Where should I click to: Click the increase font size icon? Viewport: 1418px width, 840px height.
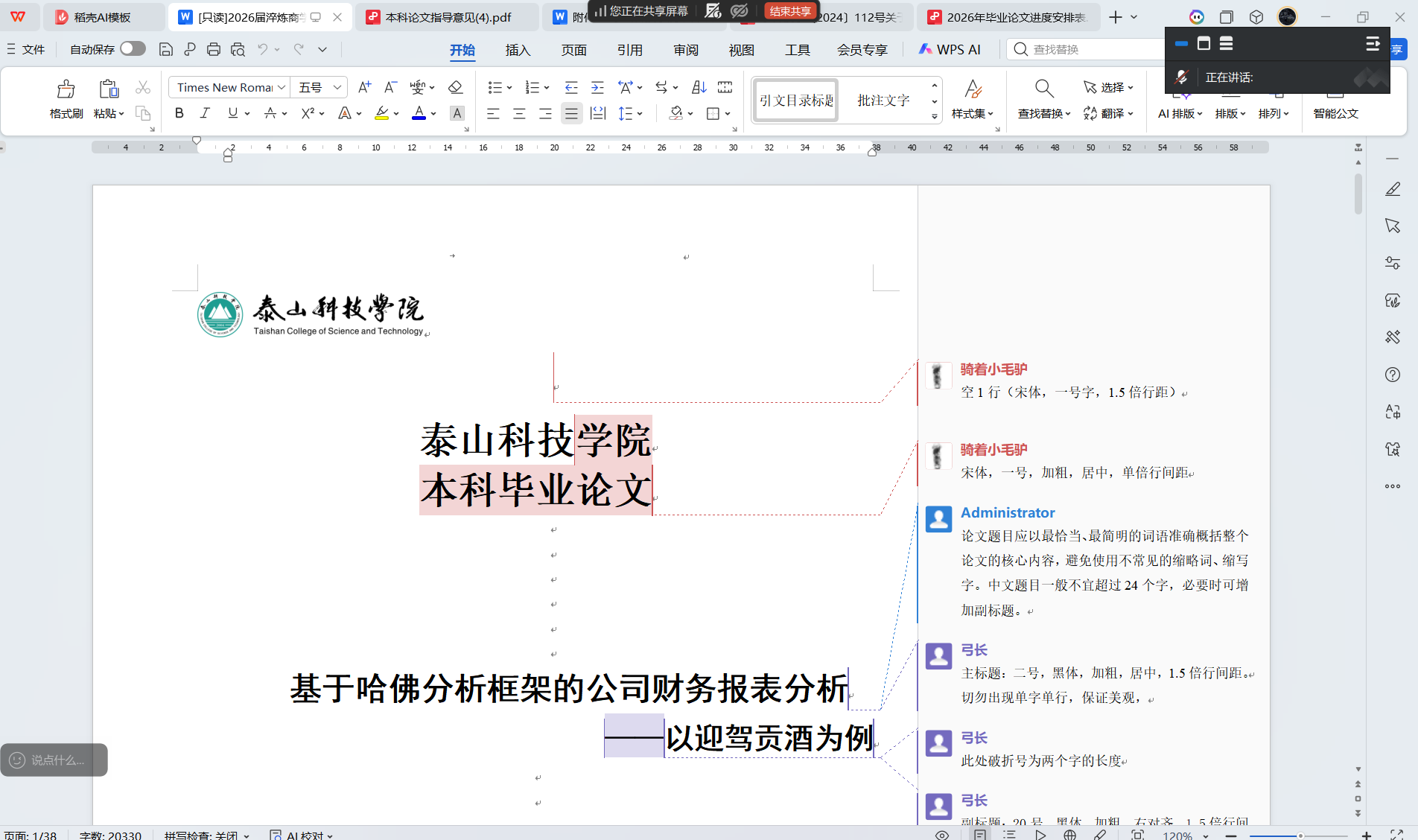(364, 87)
